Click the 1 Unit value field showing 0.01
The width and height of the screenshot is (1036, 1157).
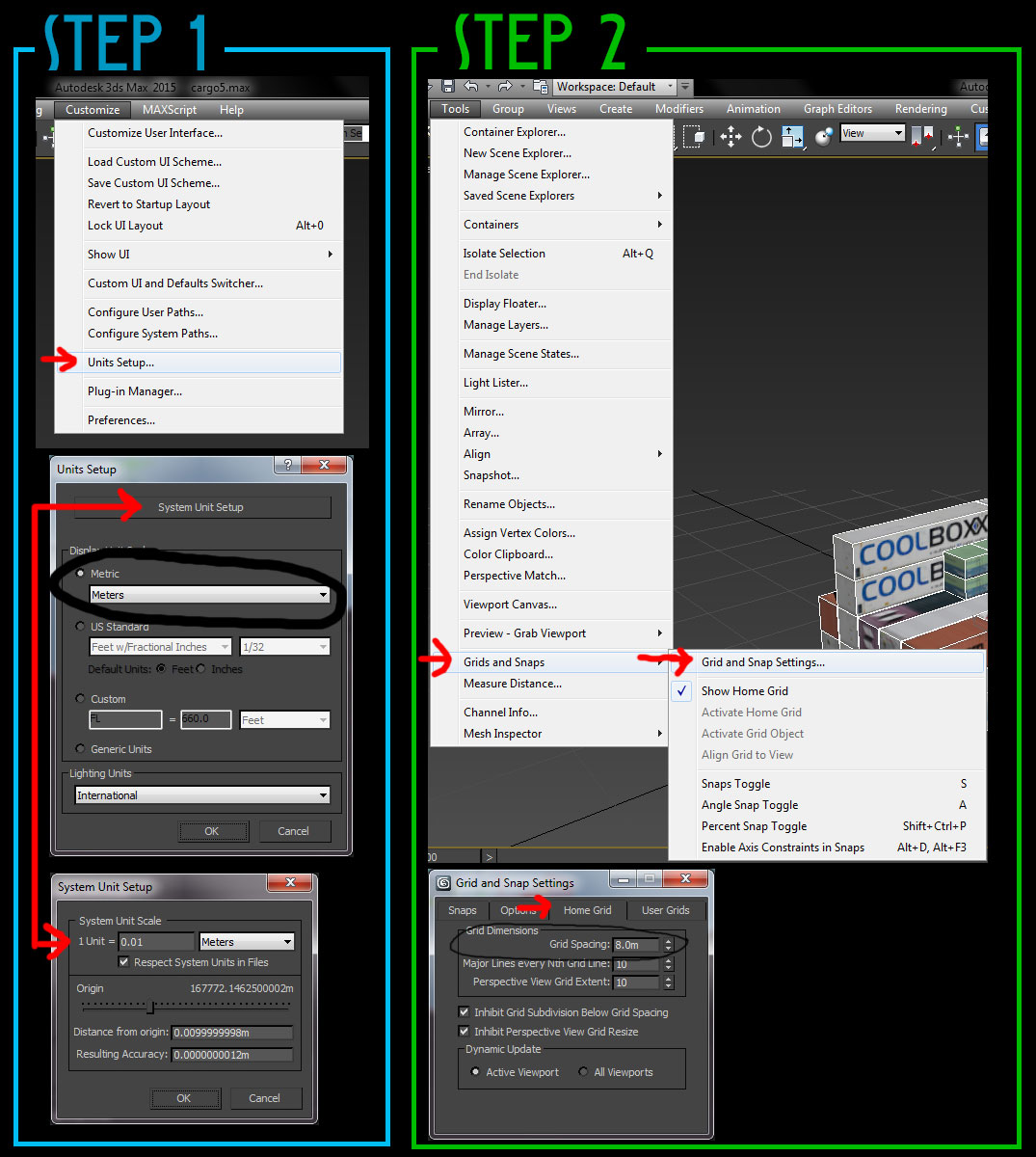[156, 942]
